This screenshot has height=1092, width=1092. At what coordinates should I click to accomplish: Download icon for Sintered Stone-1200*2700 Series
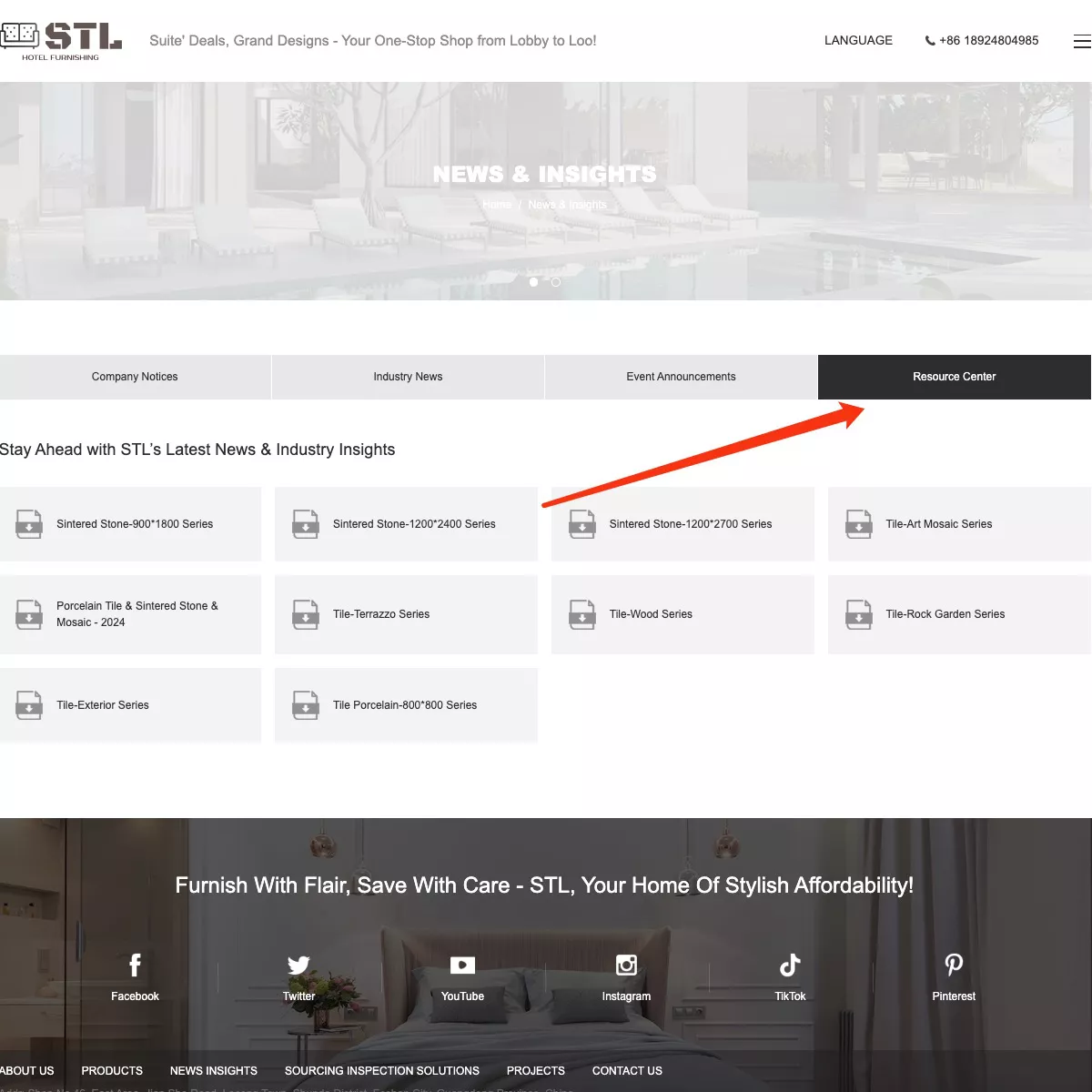582,524
